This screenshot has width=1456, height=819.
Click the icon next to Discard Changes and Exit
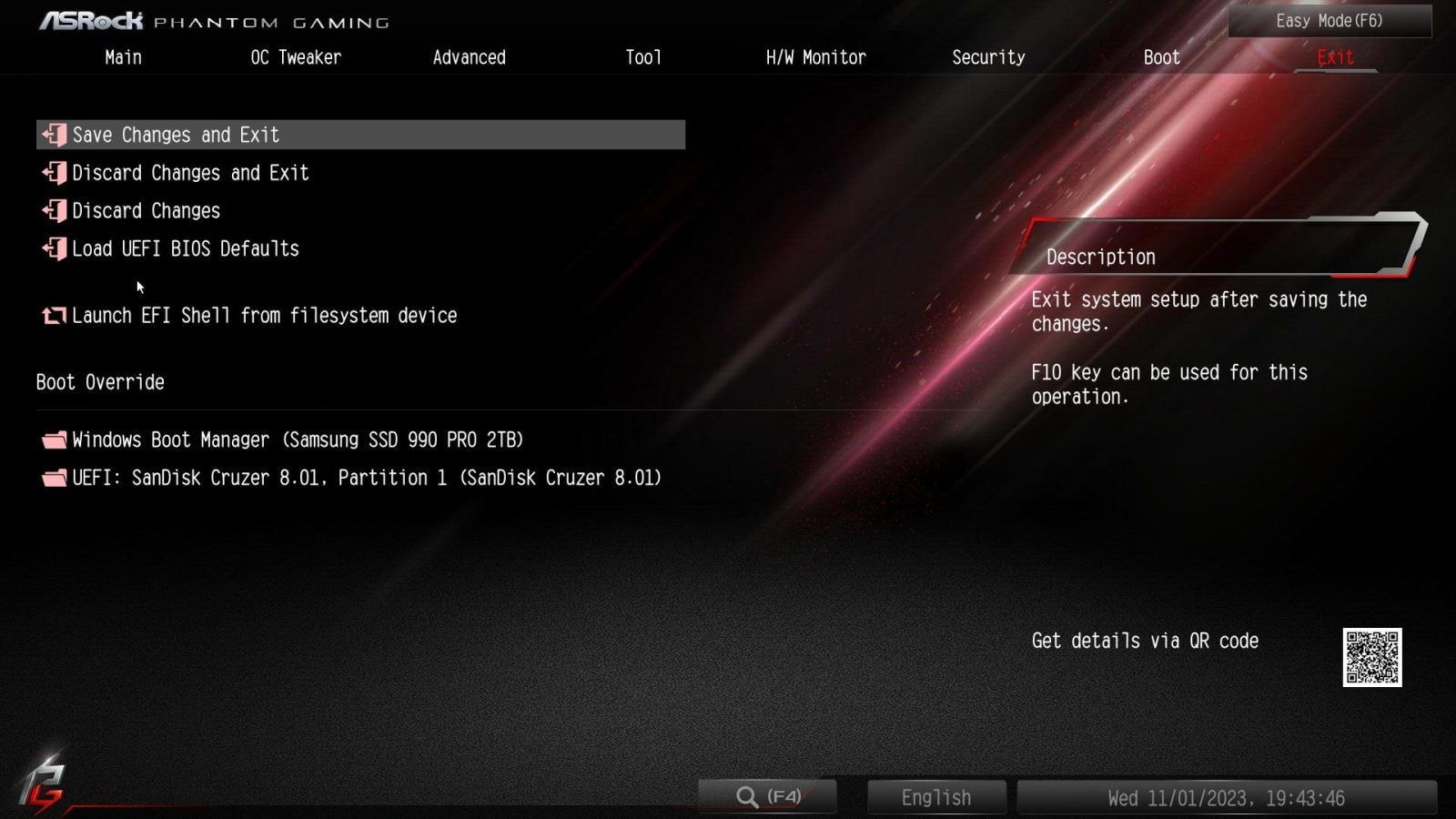[x=55, y=173]
